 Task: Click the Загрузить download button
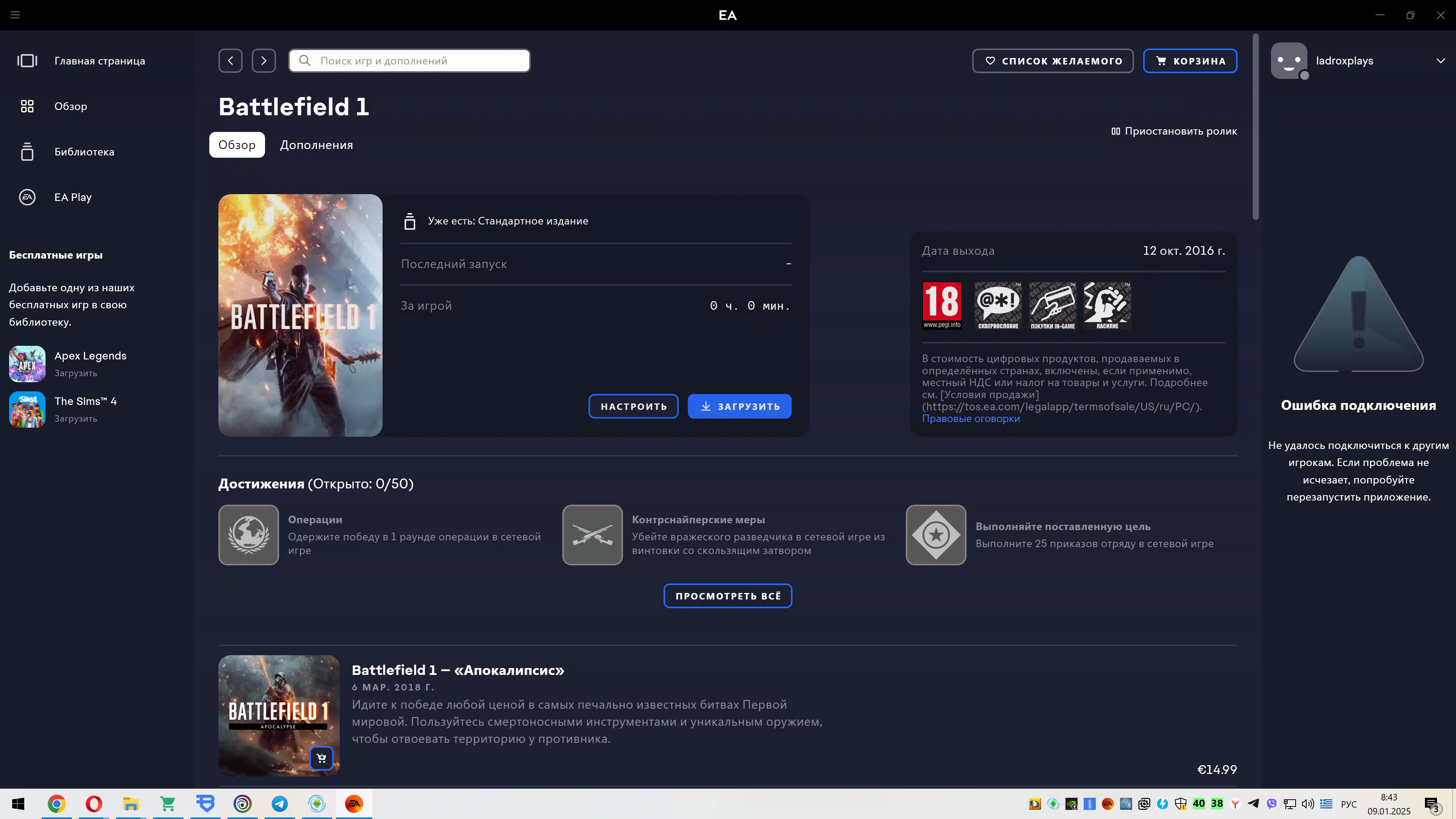[740, 406]
